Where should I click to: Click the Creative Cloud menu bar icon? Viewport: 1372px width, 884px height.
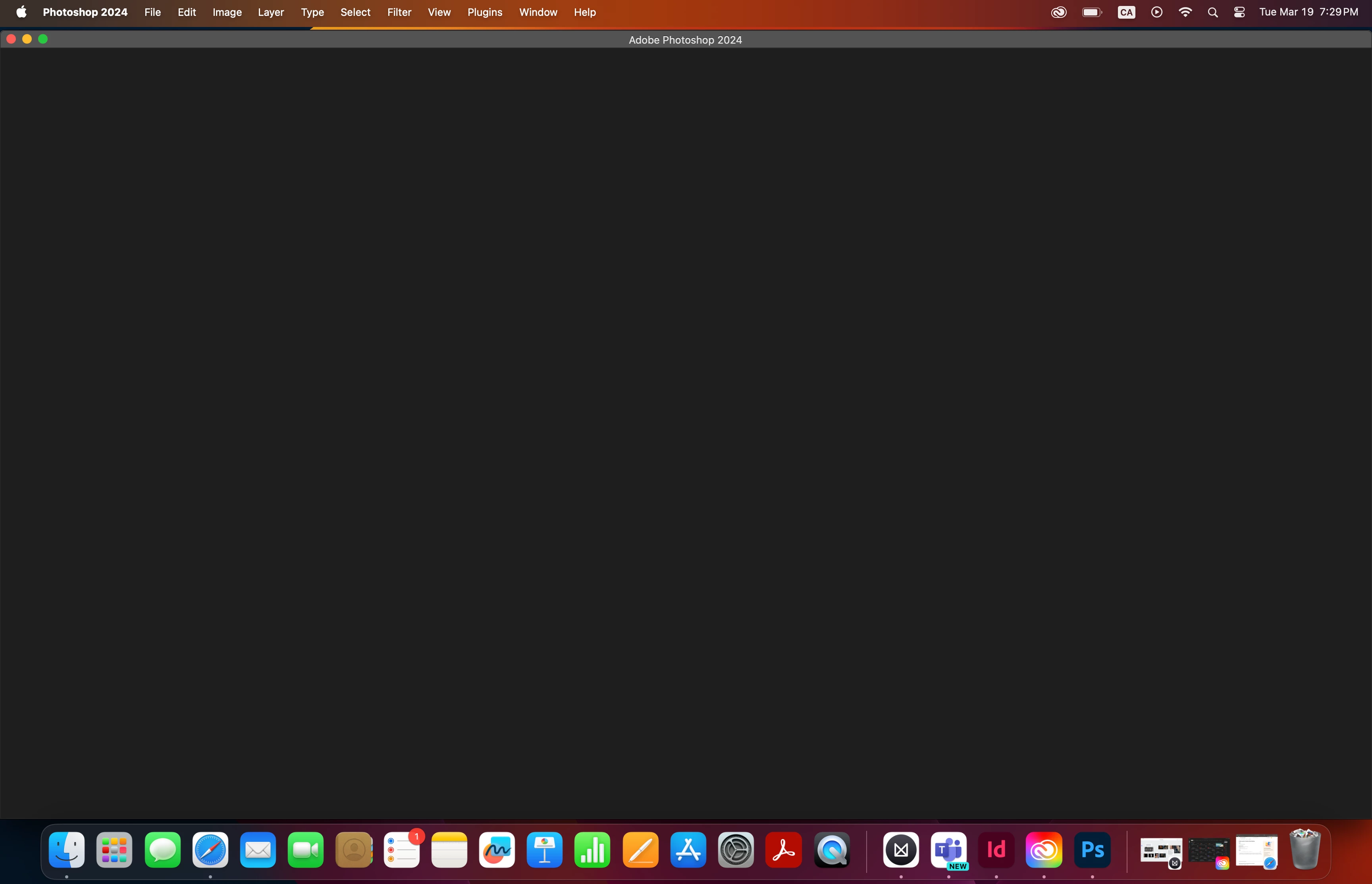(x=1058, y=12)
